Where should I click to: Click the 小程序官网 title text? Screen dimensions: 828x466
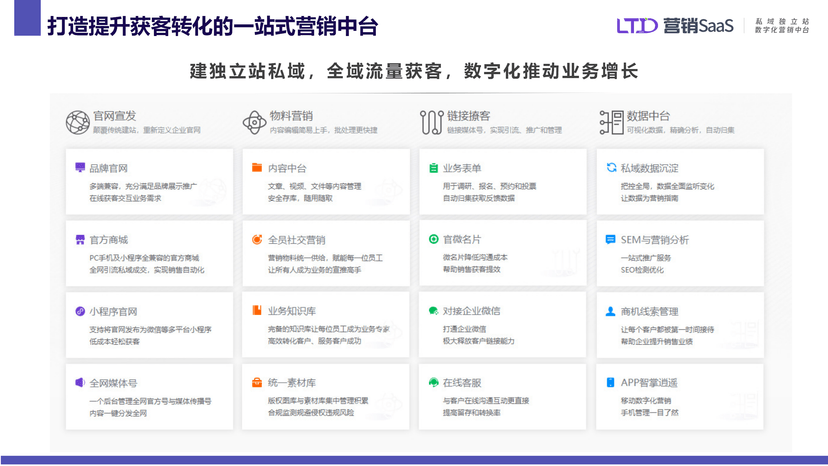click(113, 312)
